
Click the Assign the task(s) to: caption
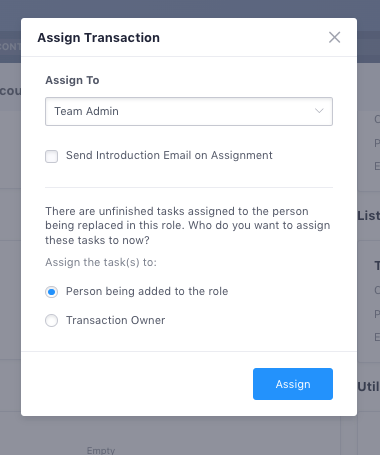(x=101, y=262)
